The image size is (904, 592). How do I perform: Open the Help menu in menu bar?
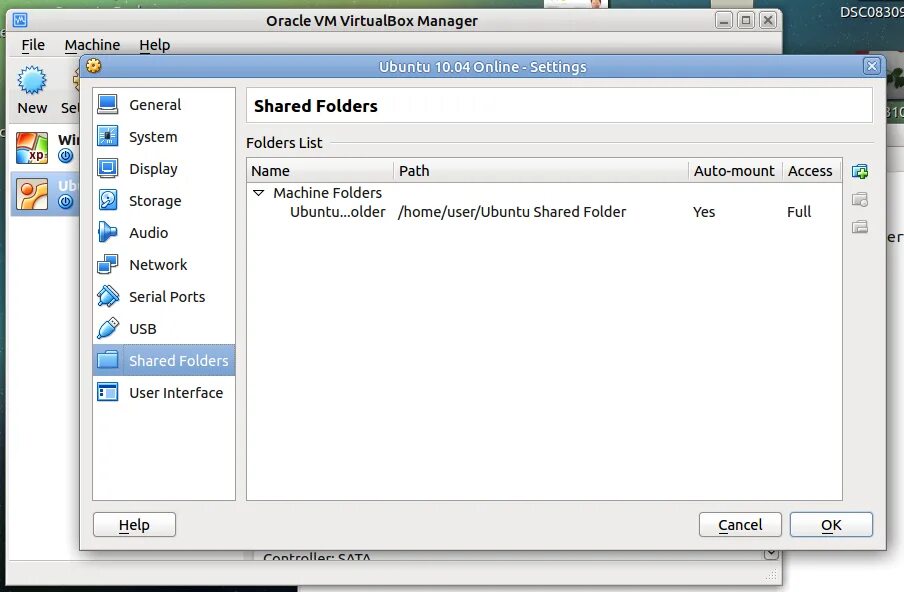155,44
